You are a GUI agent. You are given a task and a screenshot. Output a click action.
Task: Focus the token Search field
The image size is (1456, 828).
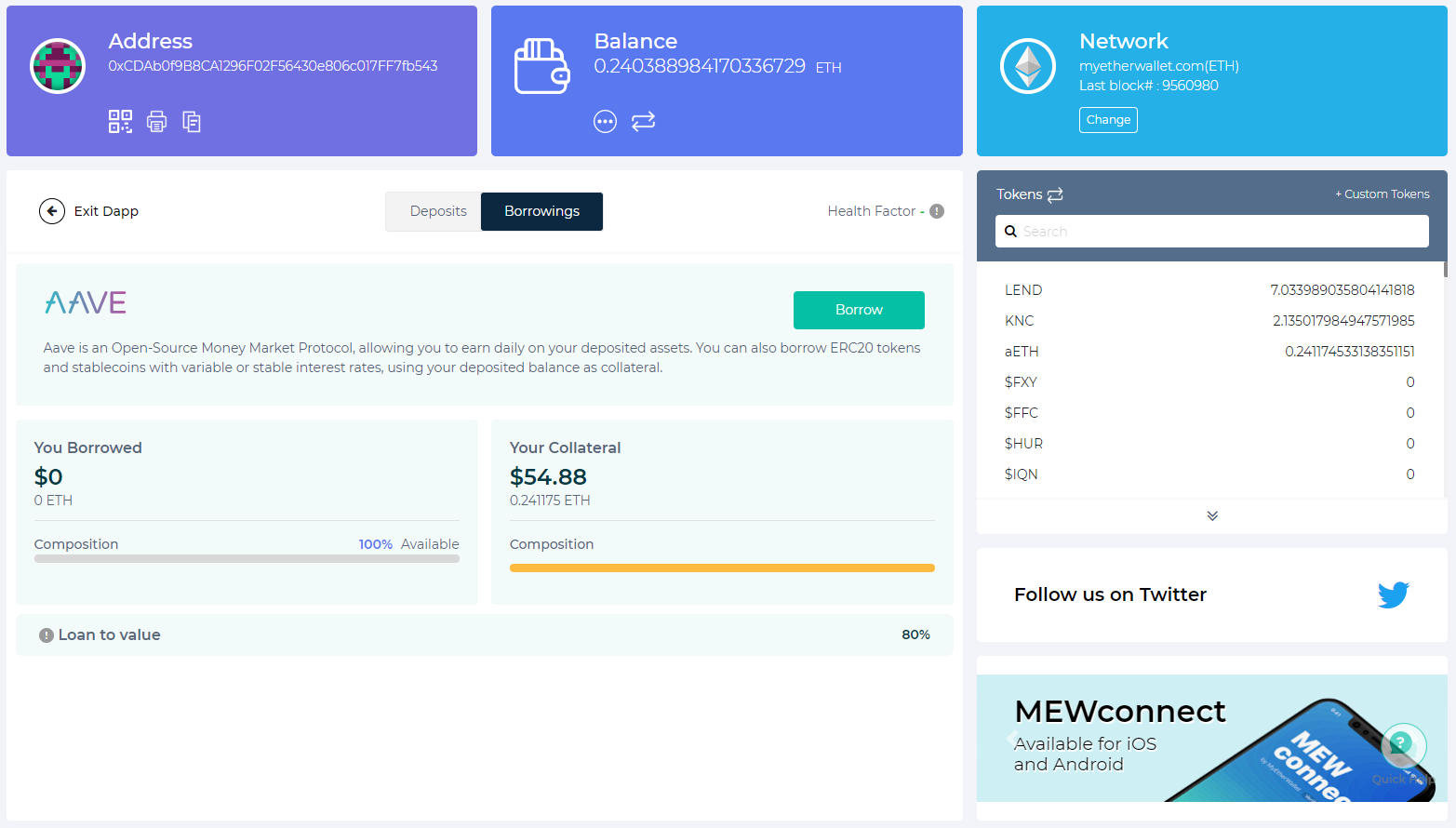pos(1211,232)
